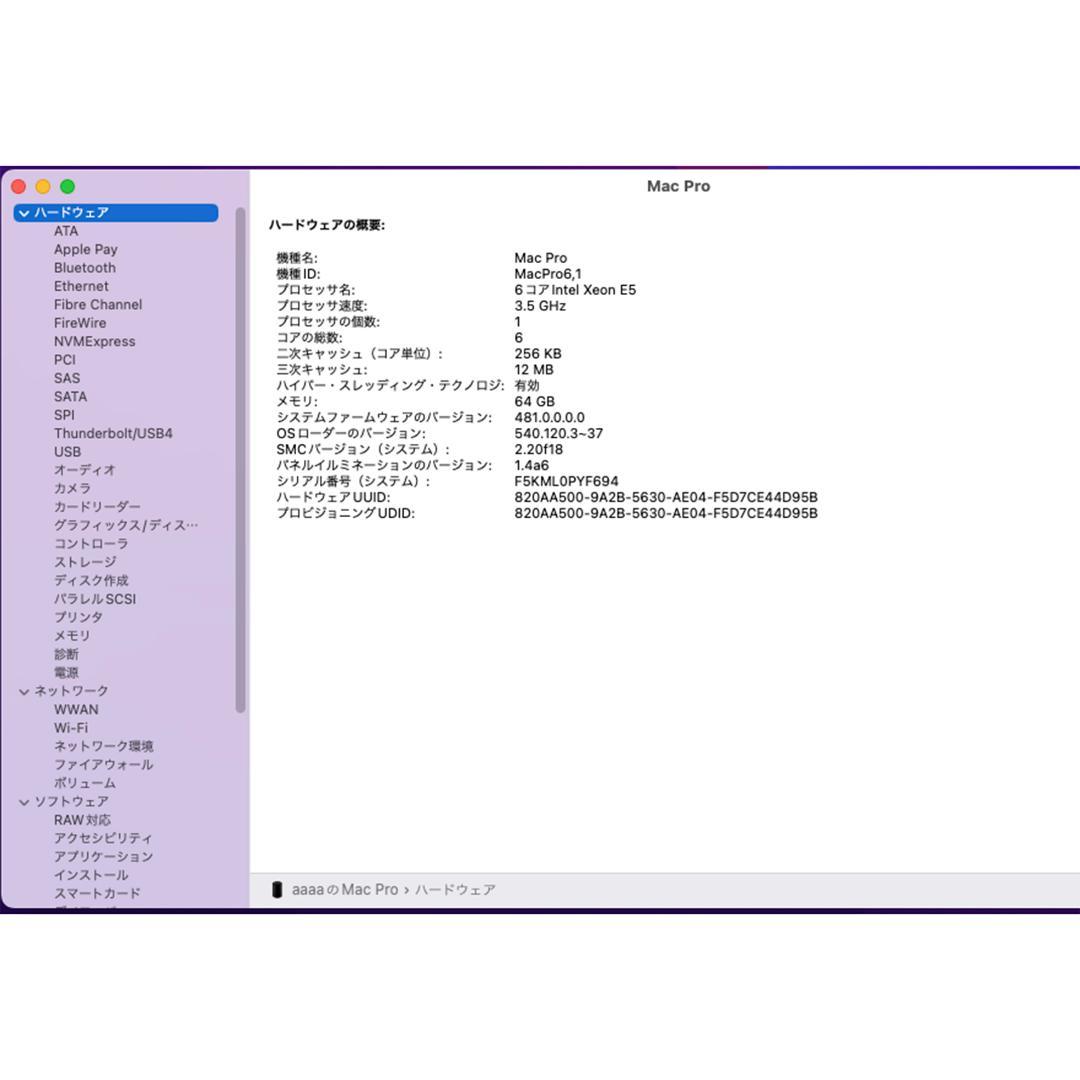Click the ハードウェアUUID value
Image resolution: width=1080 pixels, height=1080 pixels.
point(666,497)
